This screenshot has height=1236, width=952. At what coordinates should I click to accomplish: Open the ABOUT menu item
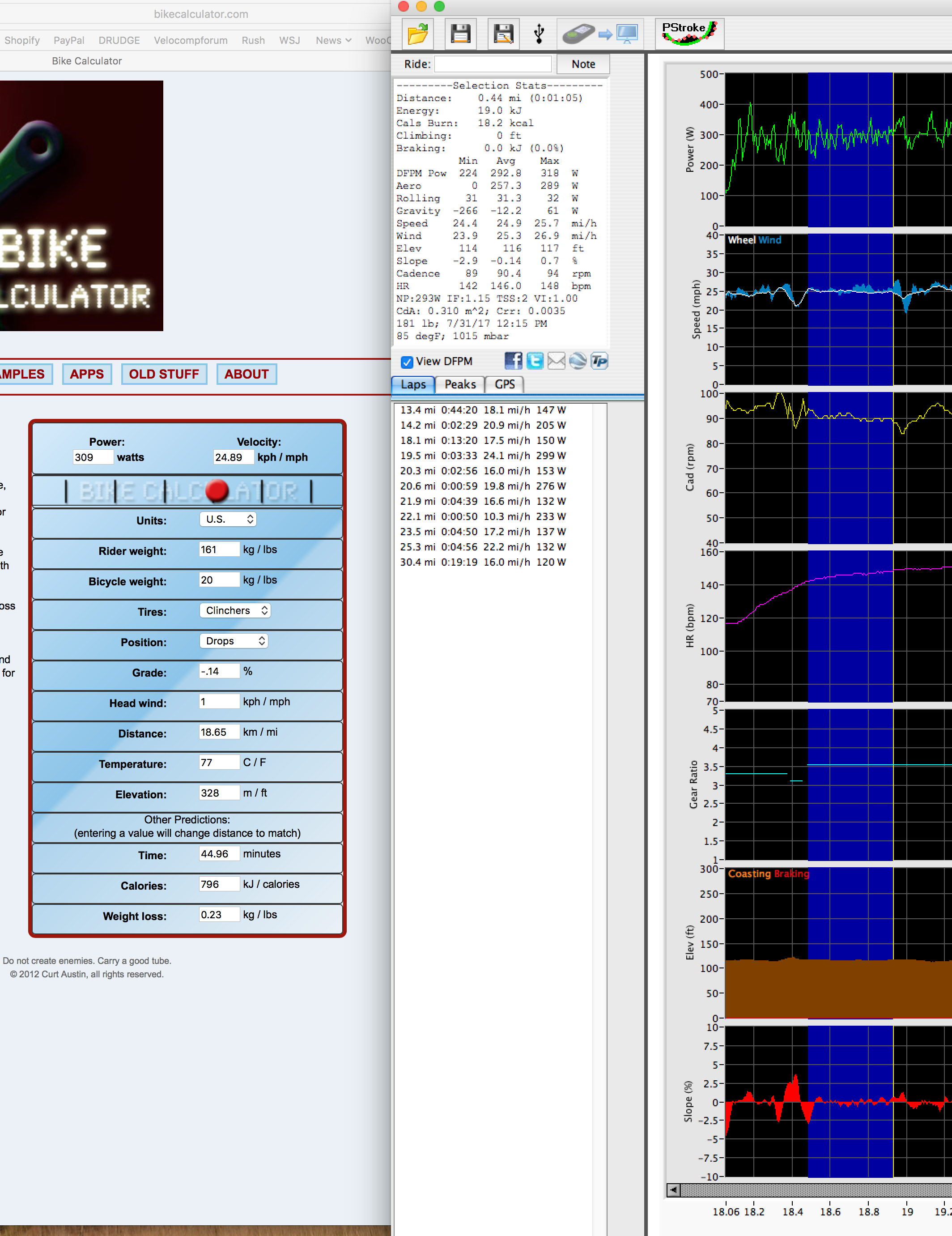[246, 374]
